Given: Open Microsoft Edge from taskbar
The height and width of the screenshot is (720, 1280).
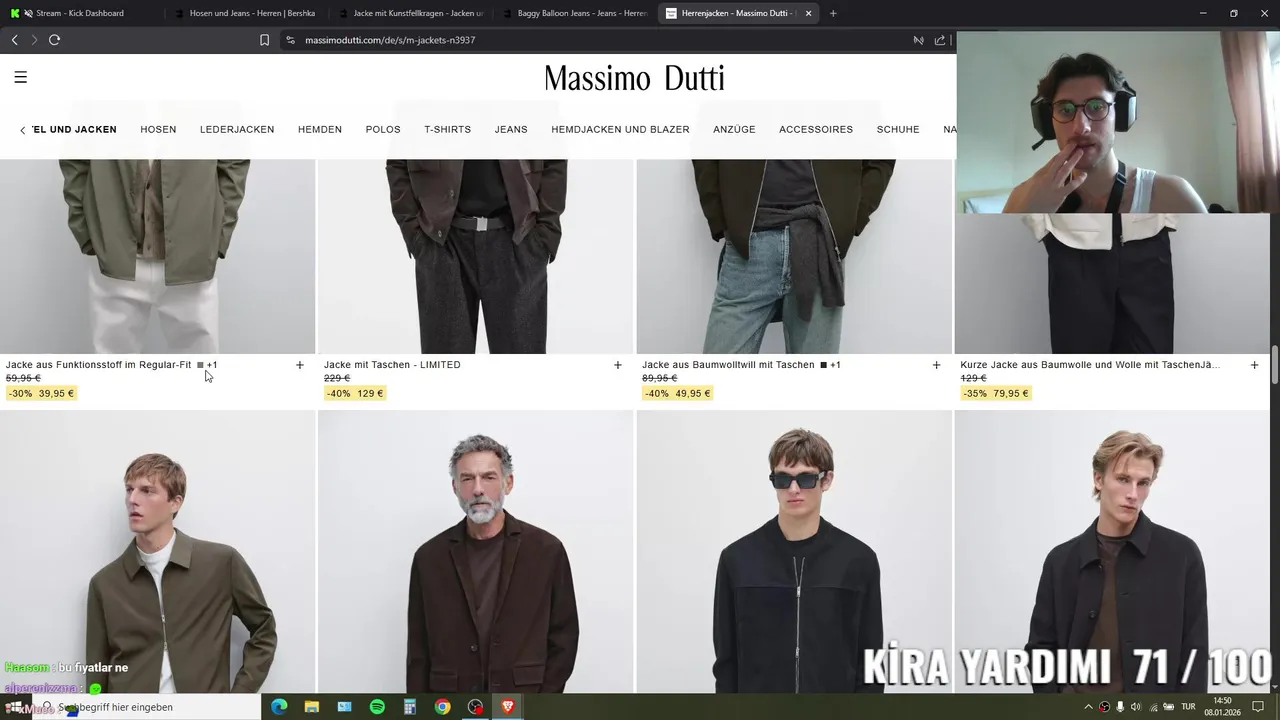Looking at the screenshot, I should pos(279,707).
